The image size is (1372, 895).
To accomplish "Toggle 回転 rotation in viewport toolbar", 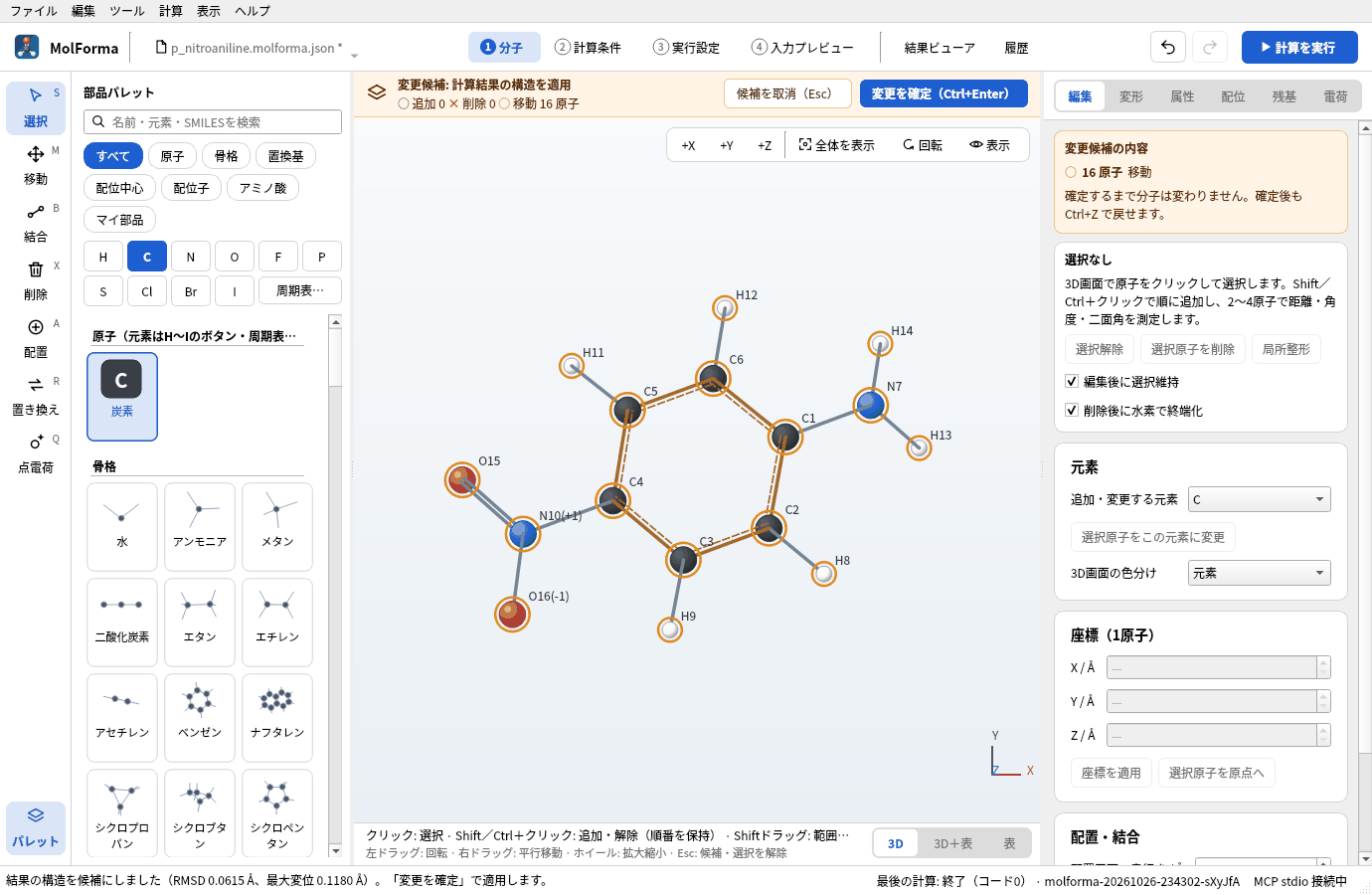I will pyautogui.click(x=923, y=145).
